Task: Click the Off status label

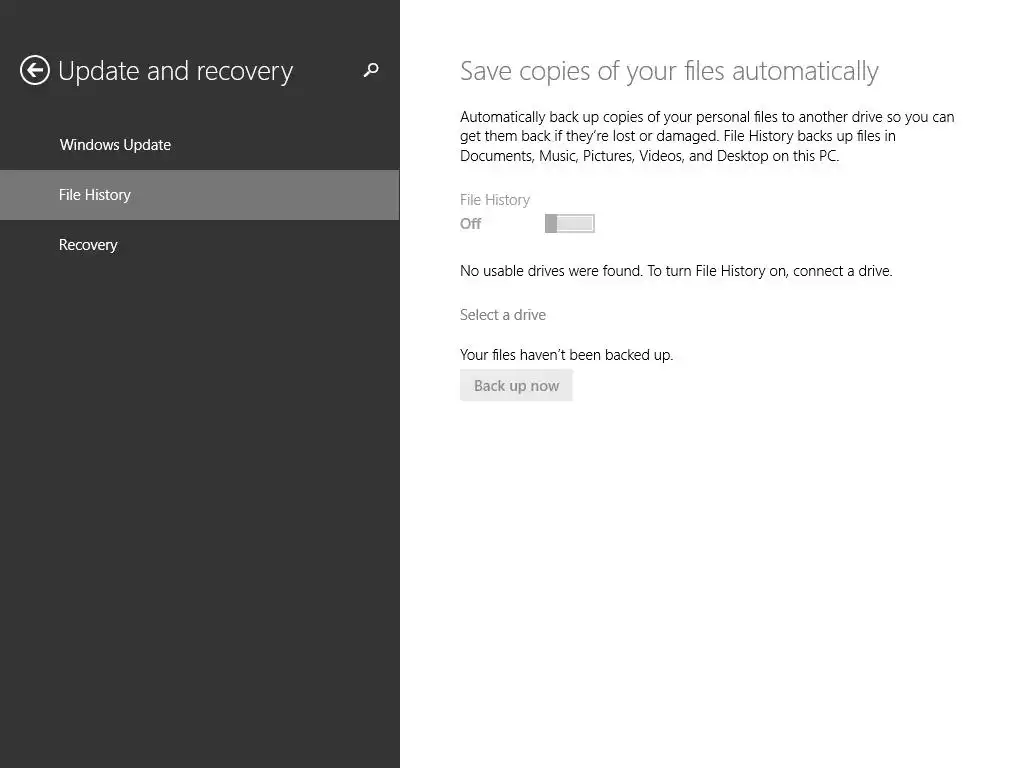Action: click(x=471, y=224)
